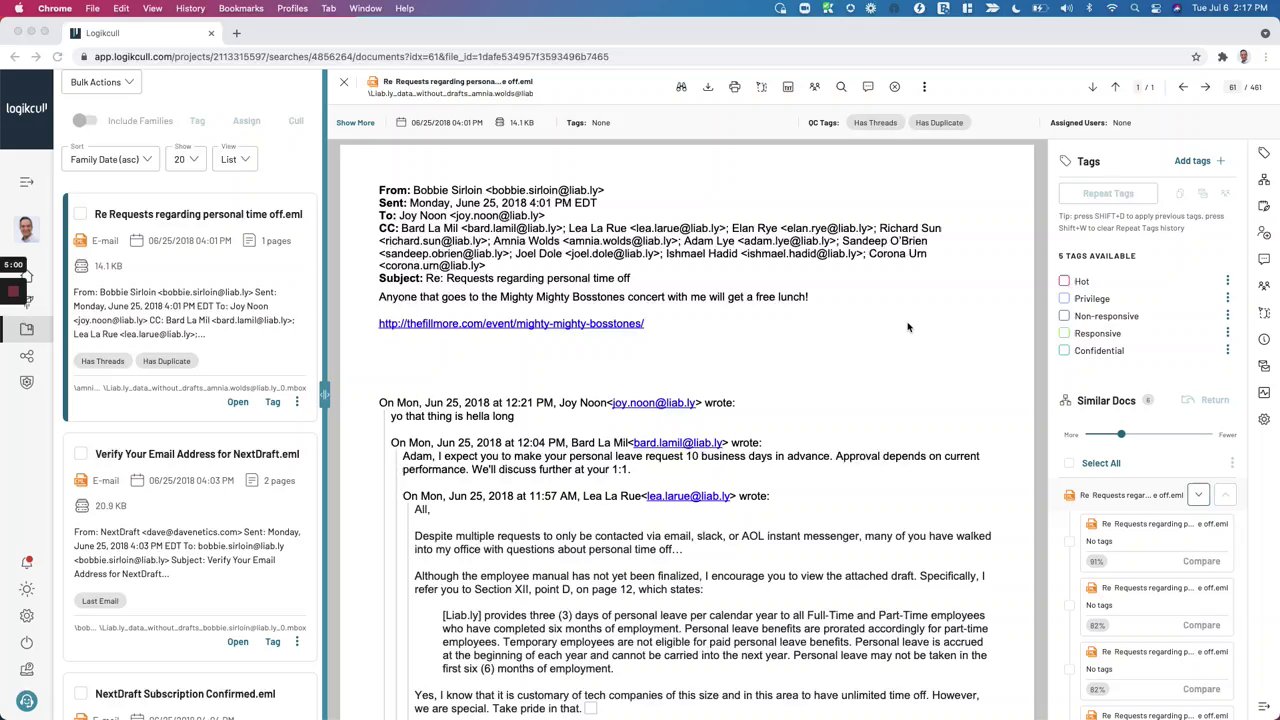This screenshot has width=1280, height=720.
Task: Open a new browser tab with plus
Action: coord(237,33)
